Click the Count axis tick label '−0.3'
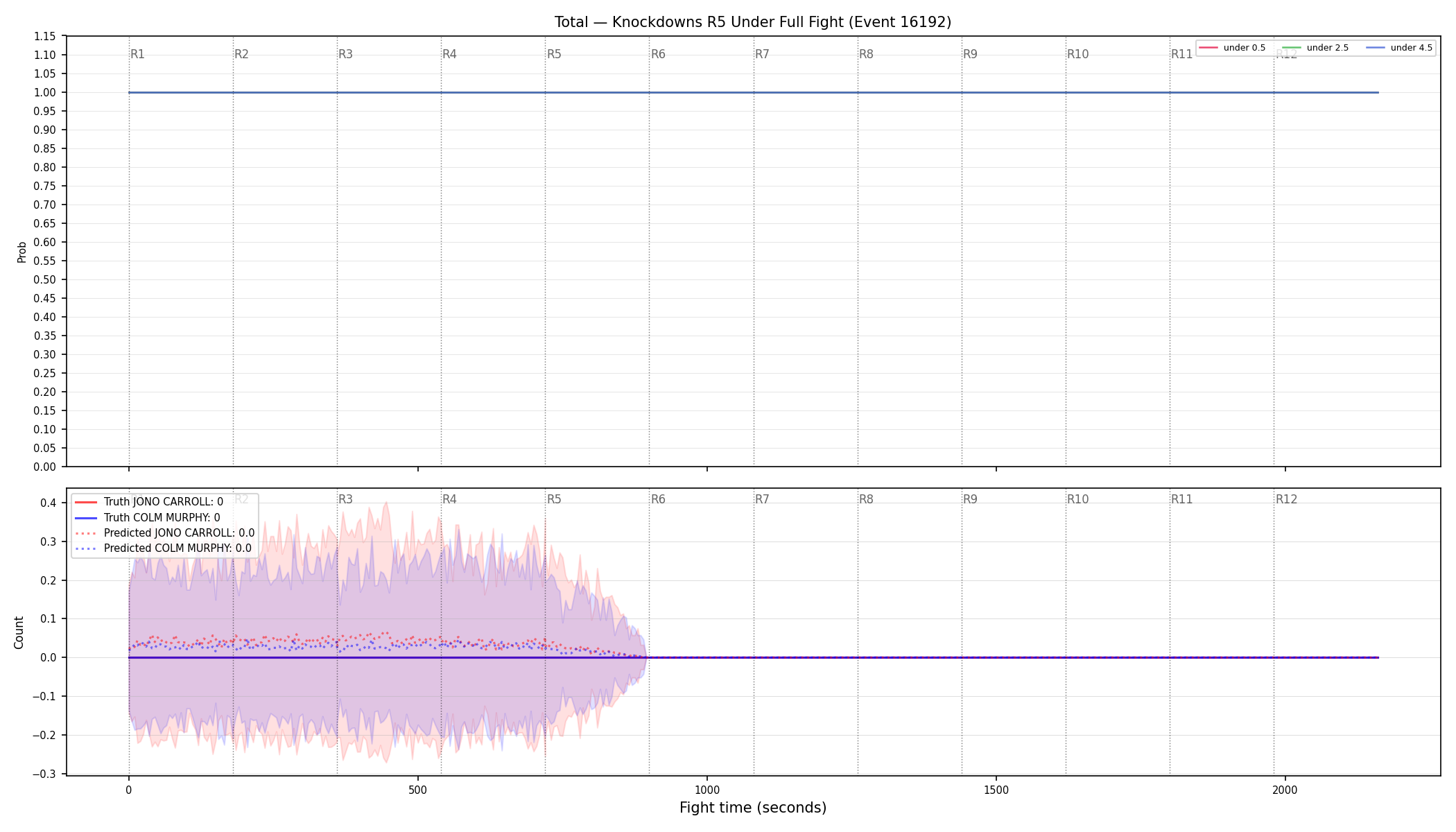 click(x=44, y=774)
